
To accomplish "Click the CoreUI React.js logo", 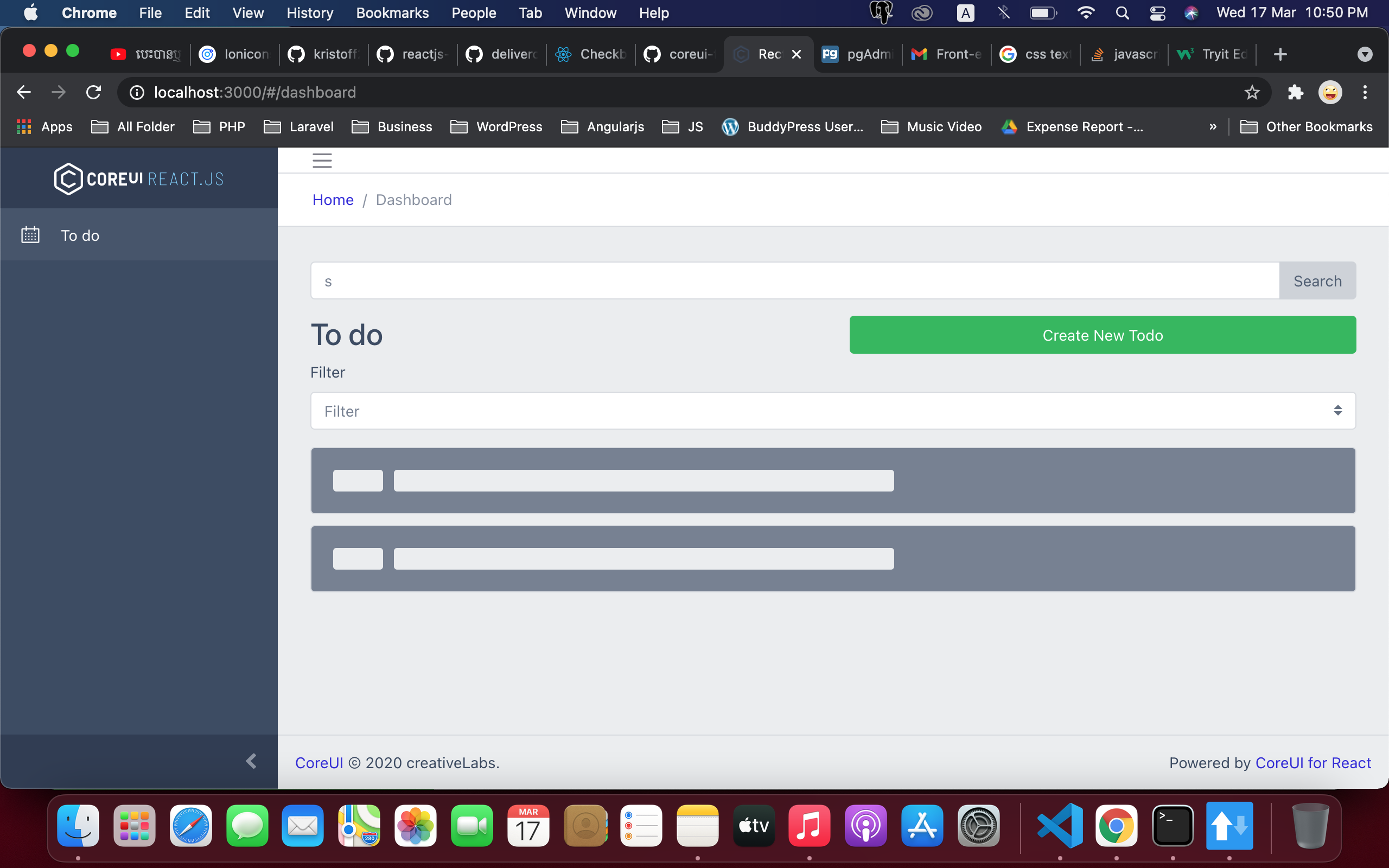I will [x=139, y=179].
